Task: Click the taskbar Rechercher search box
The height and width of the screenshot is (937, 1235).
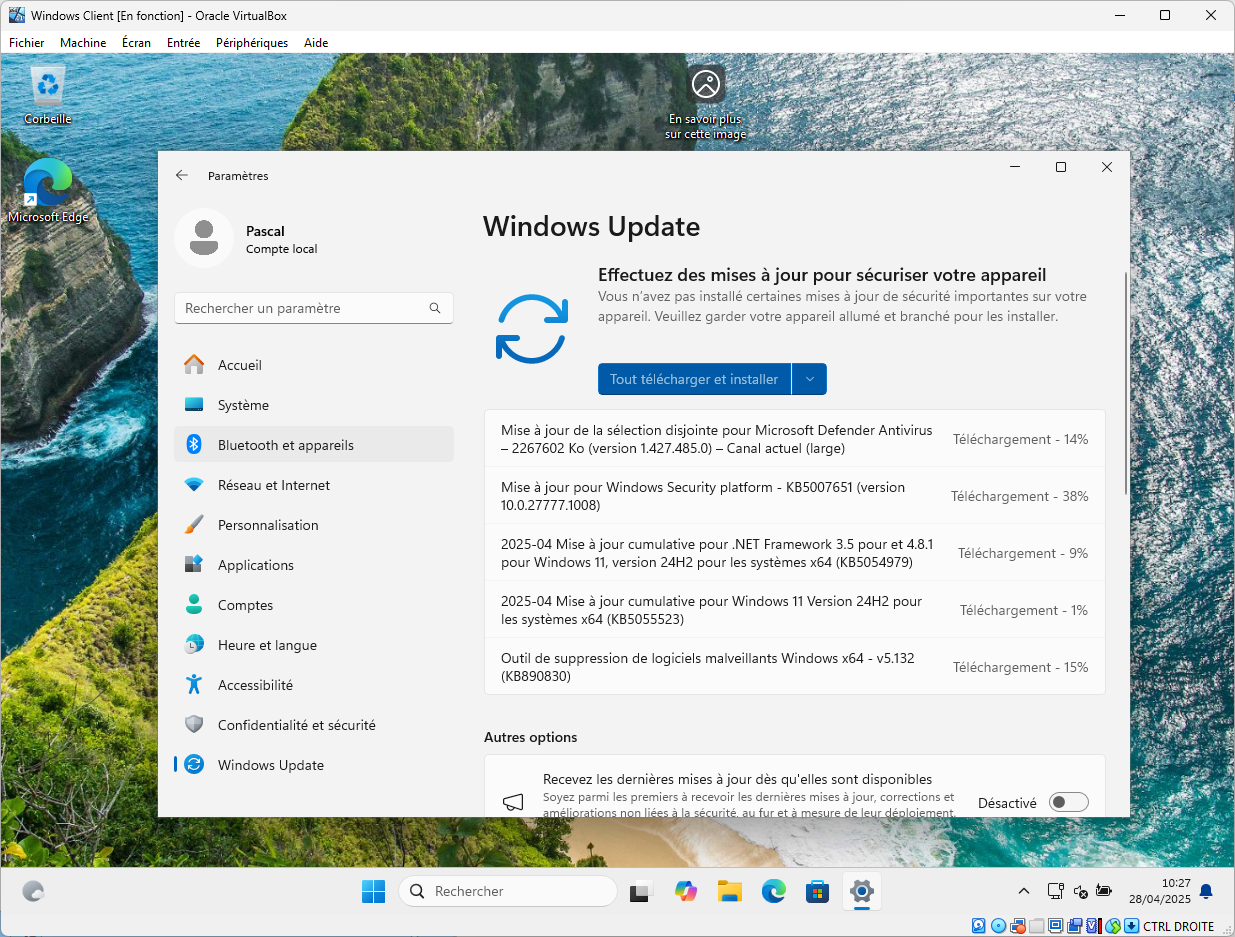Action: tap(508, 891)
